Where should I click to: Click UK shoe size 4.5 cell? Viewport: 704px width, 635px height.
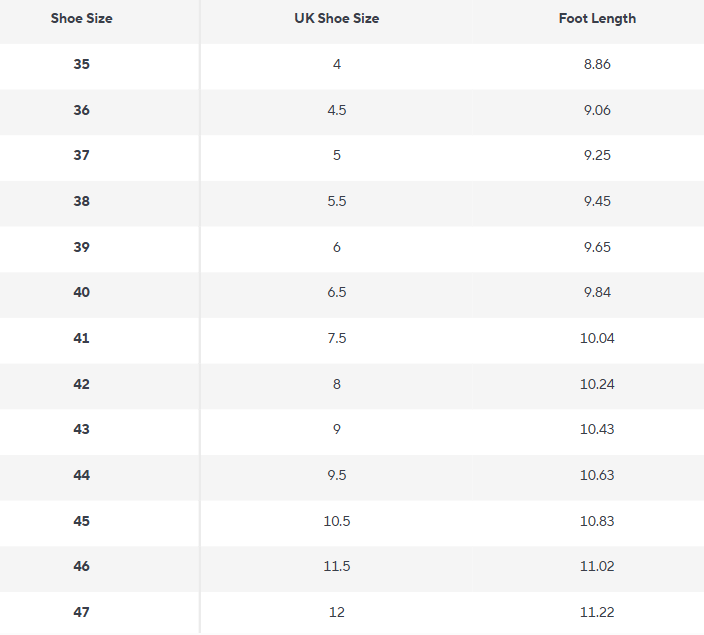(337, 110)
